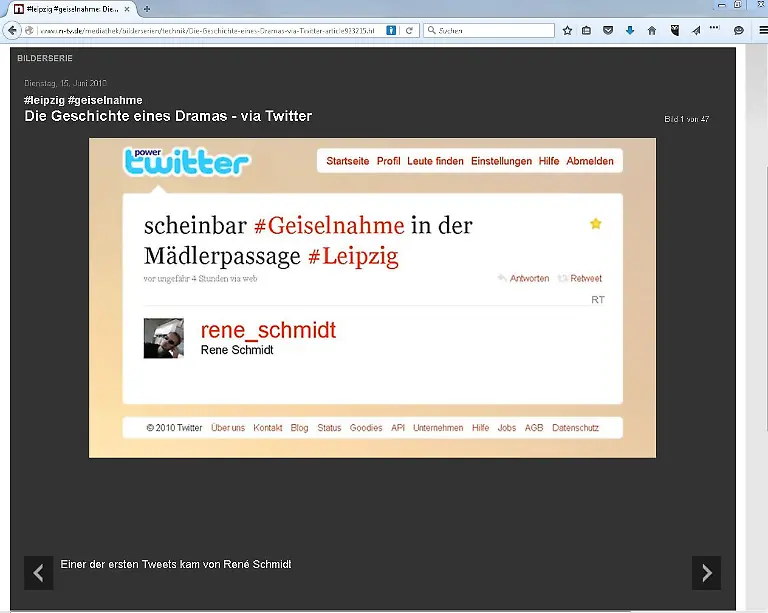Open Datenschutz in the Twitter footer

[576, 427]
